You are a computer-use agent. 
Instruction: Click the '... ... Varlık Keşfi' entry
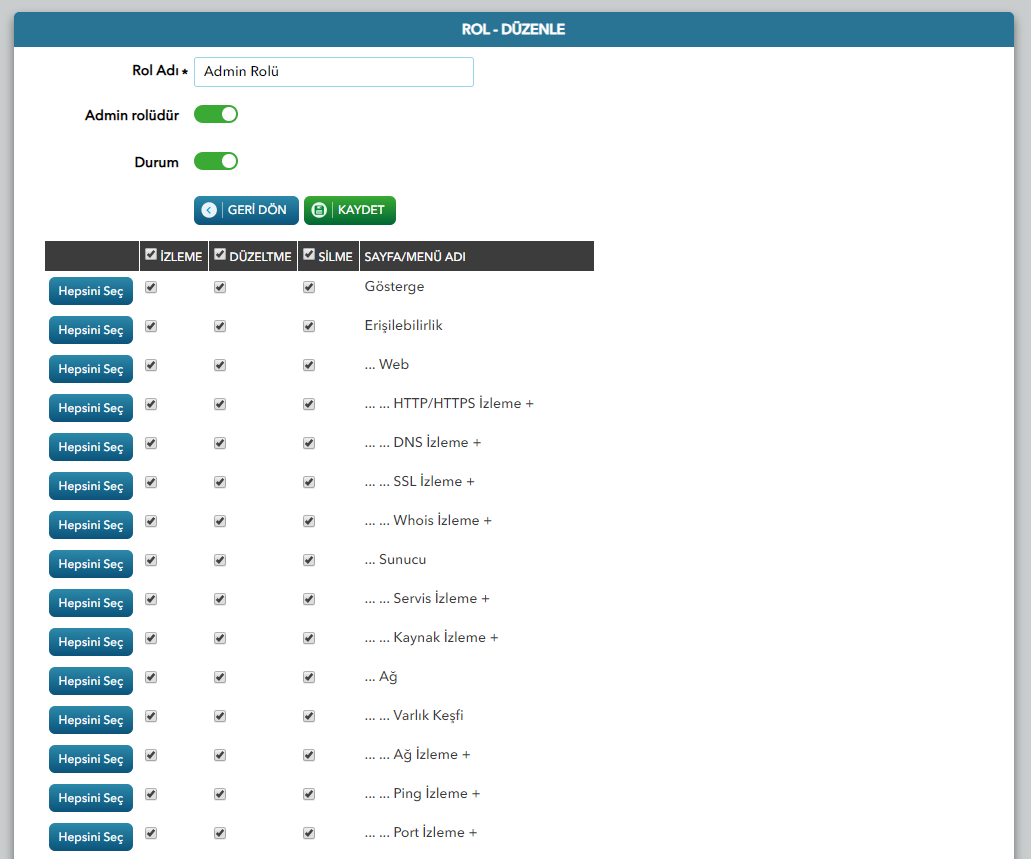click(414, 716)
